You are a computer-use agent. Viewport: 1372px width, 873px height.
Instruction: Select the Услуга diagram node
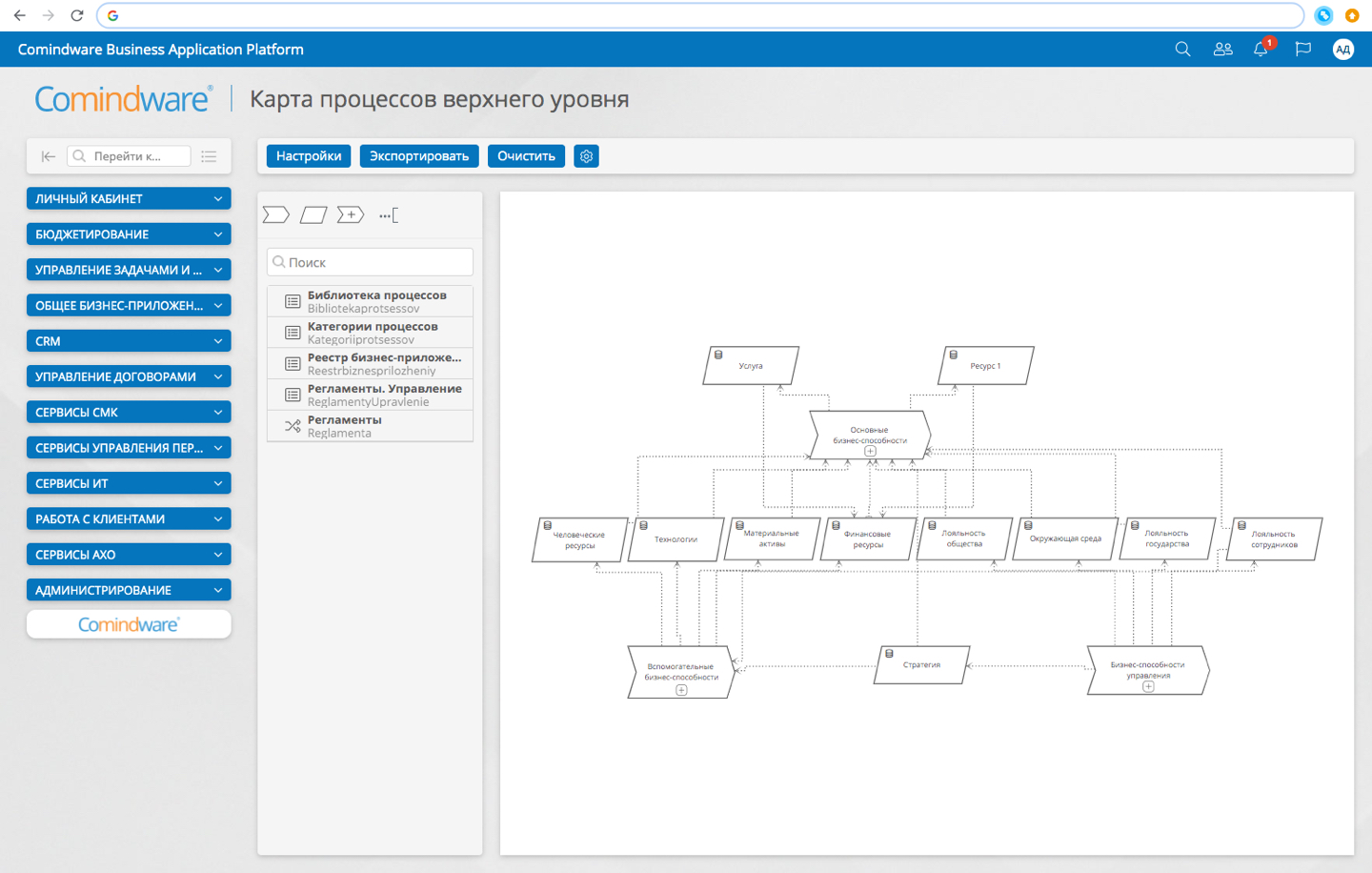pos(751,366)
